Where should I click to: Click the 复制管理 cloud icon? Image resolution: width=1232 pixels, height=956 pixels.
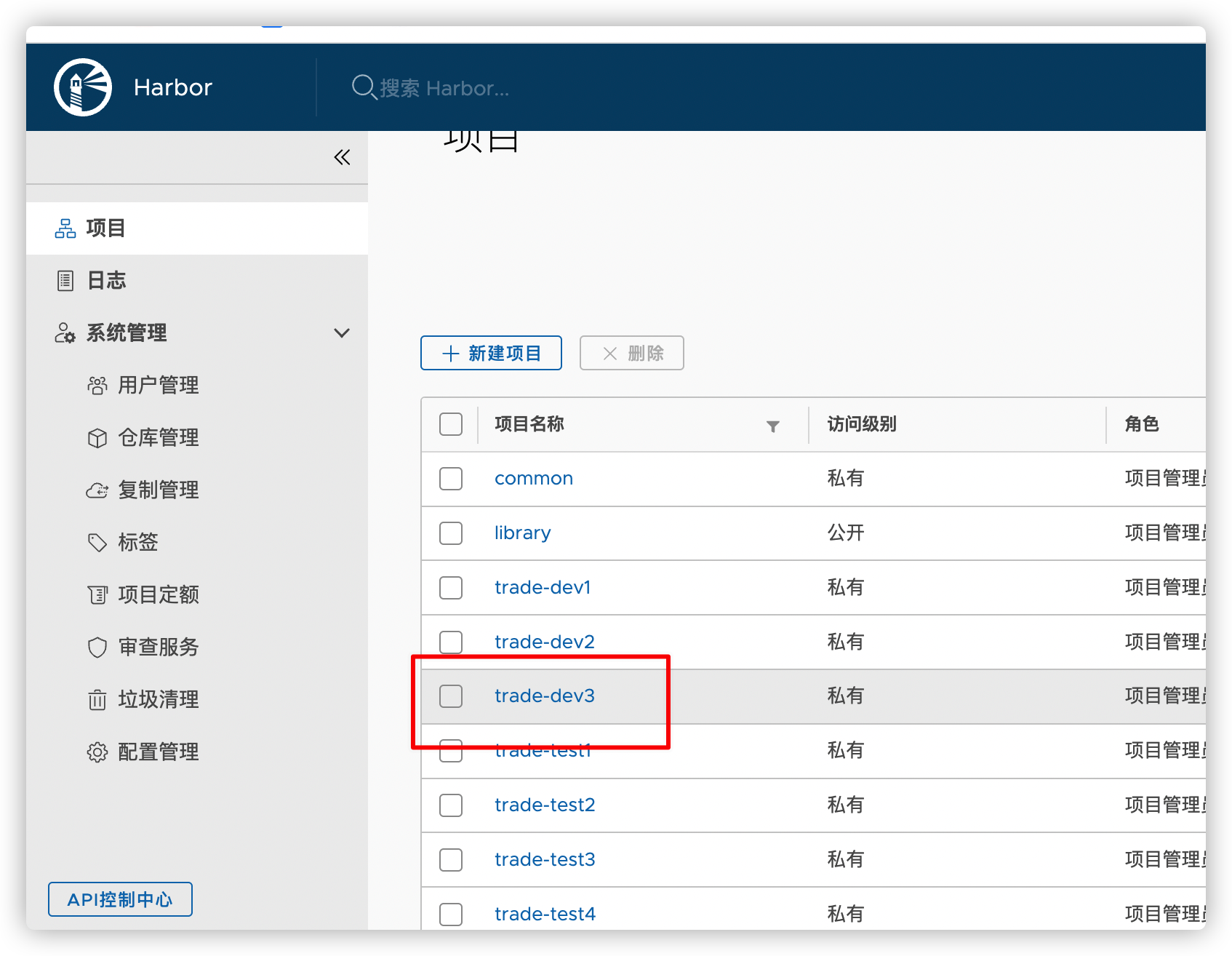pos(97,490)
